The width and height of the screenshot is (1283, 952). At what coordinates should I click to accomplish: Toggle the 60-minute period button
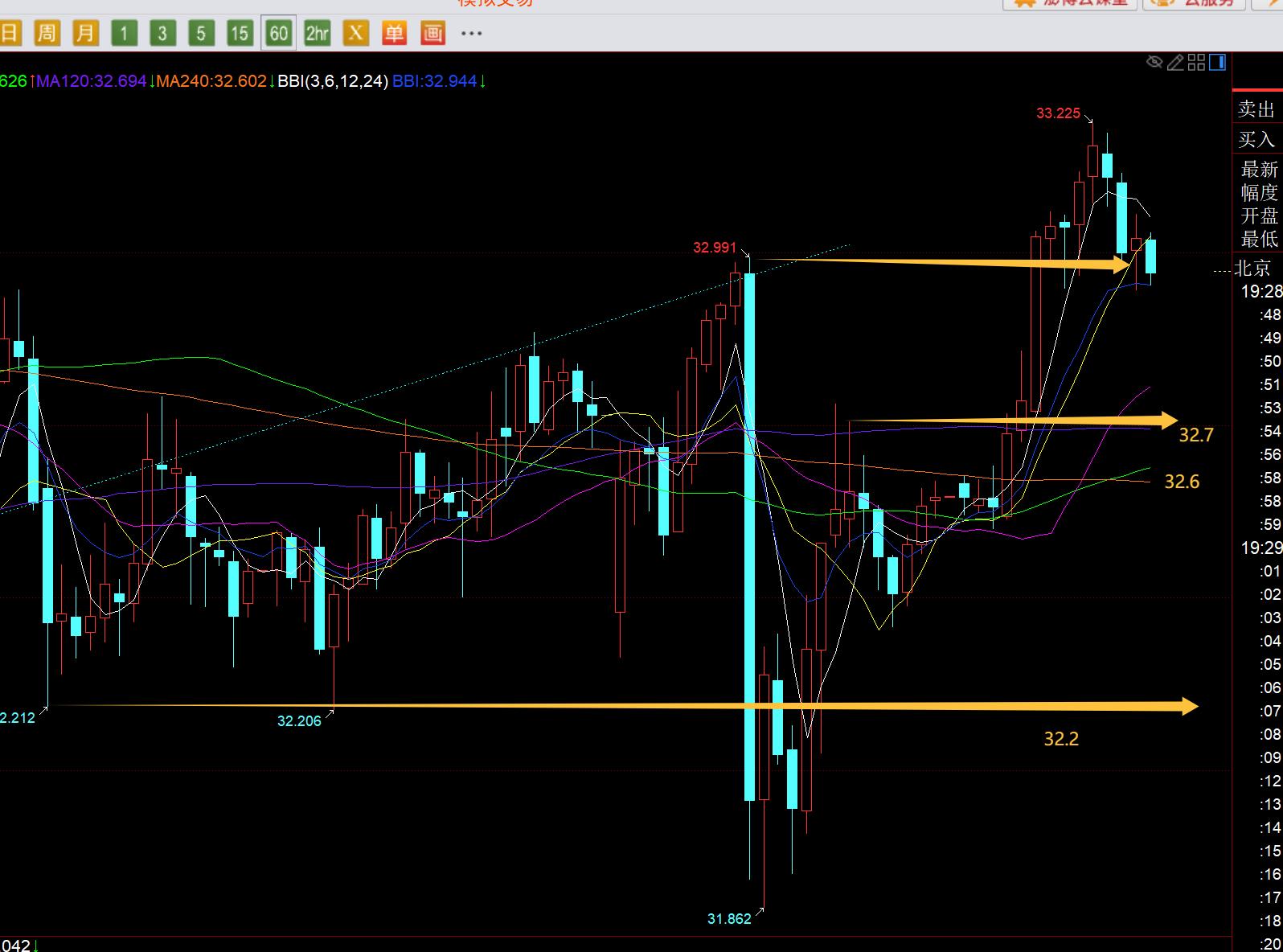[x=278, y=33]
